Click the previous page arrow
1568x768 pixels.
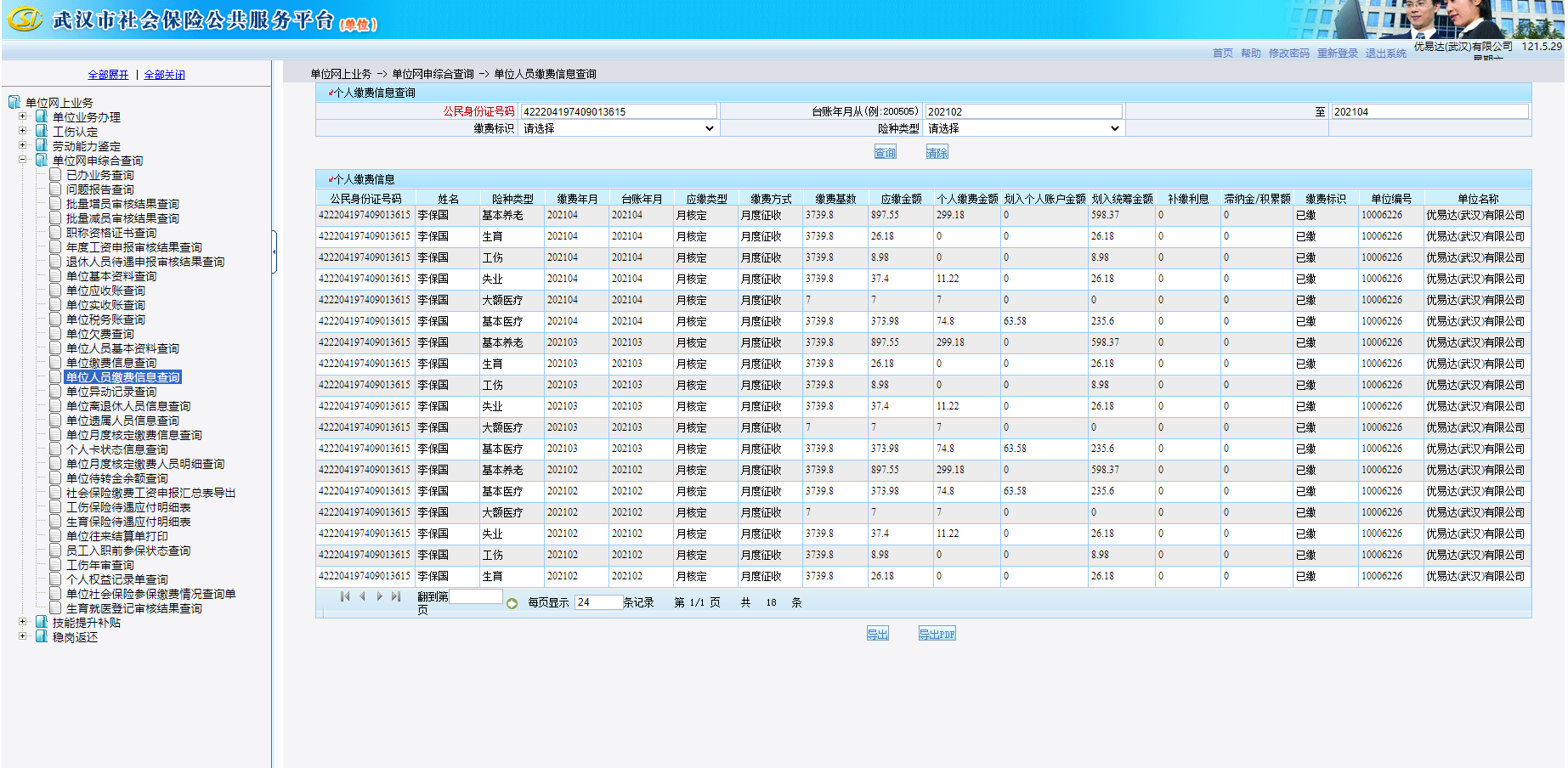click(x=362, y=596)
